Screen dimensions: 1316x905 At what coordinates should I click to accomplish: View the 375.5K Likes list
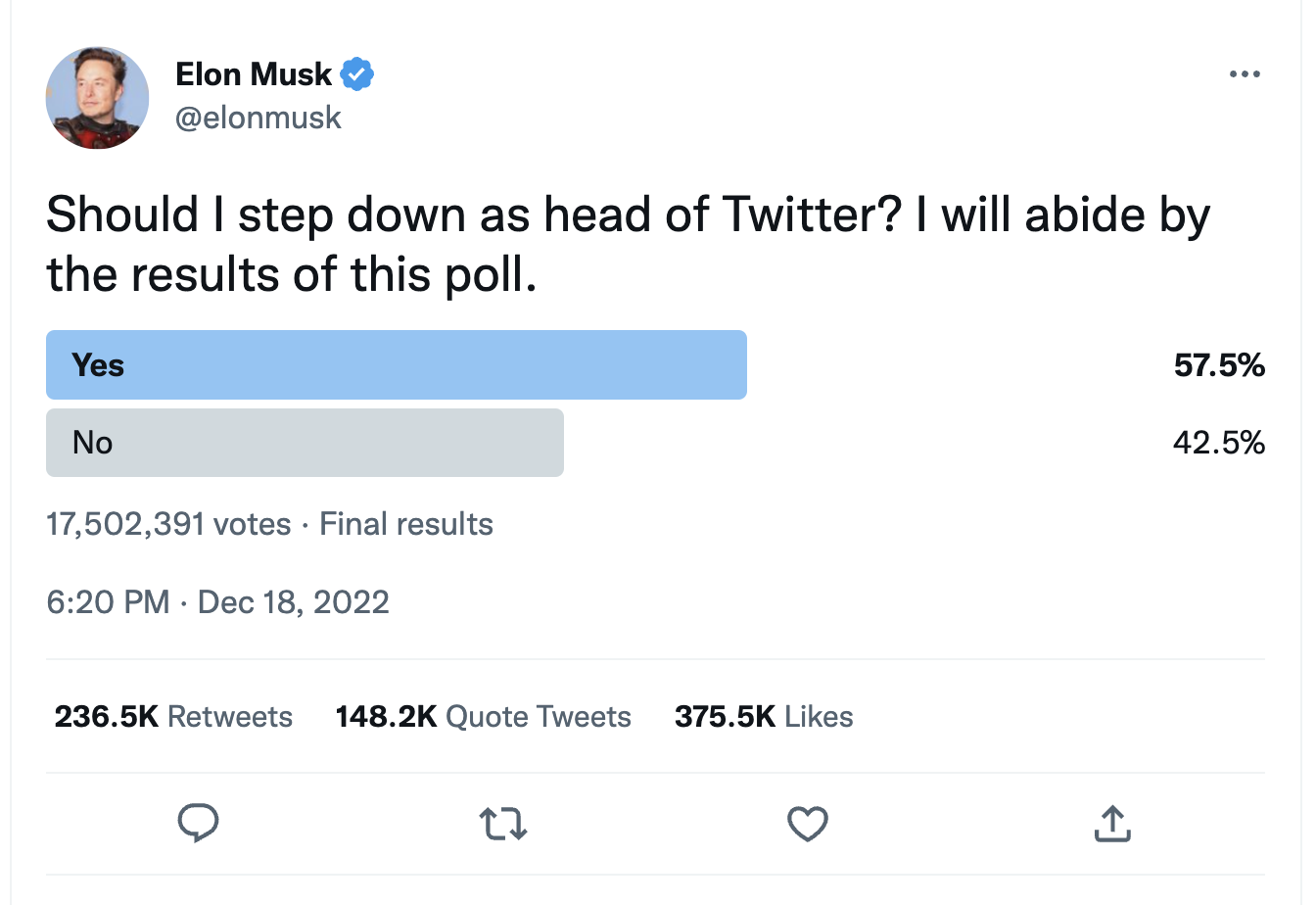[764, 717]
